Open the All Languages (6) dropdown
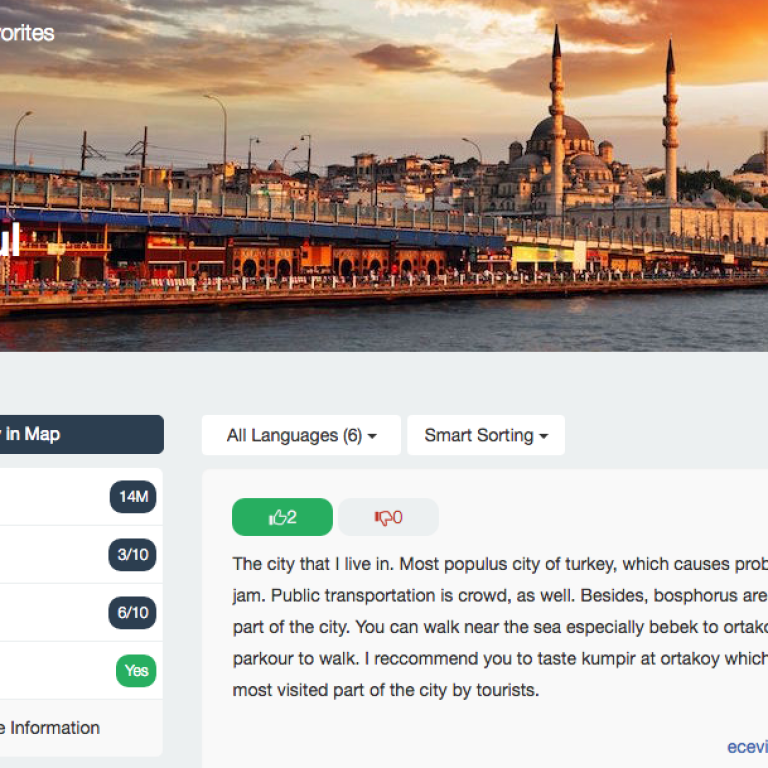The width and height of the screenshot is (768, 768). pos(300,435)
